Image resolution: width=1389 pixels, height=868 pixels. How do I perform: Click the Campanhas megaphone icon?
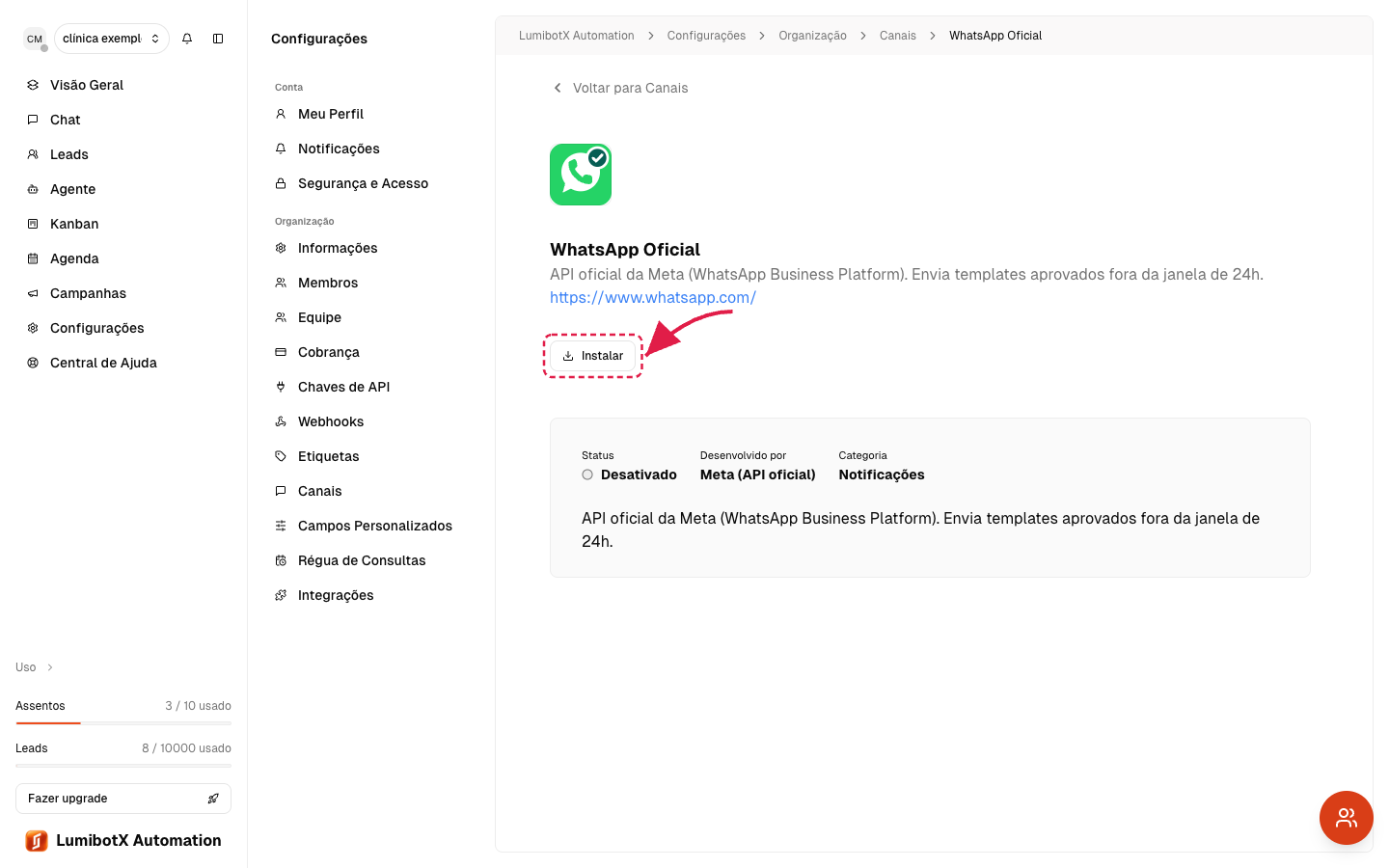point(33,293)
